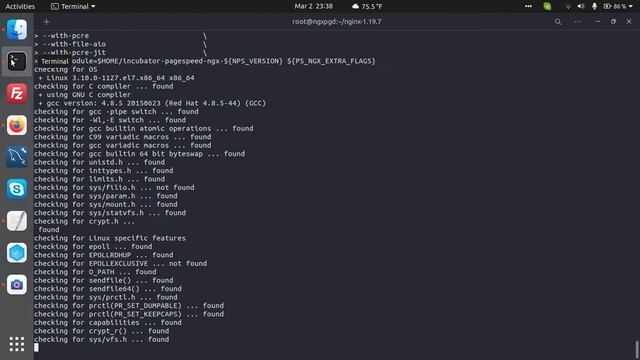
Task: Open Skype from the dock
Action: pos(17,189)
